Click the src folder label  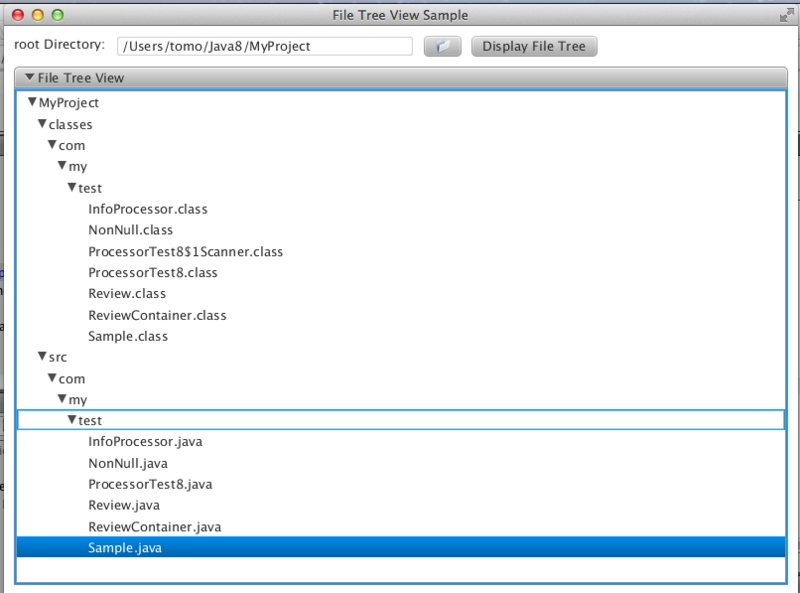(58, 357)
